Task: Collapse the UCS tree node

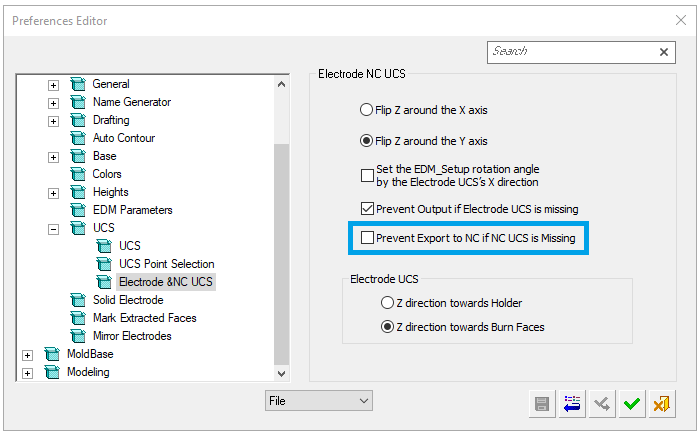Action: click(53, 228)
